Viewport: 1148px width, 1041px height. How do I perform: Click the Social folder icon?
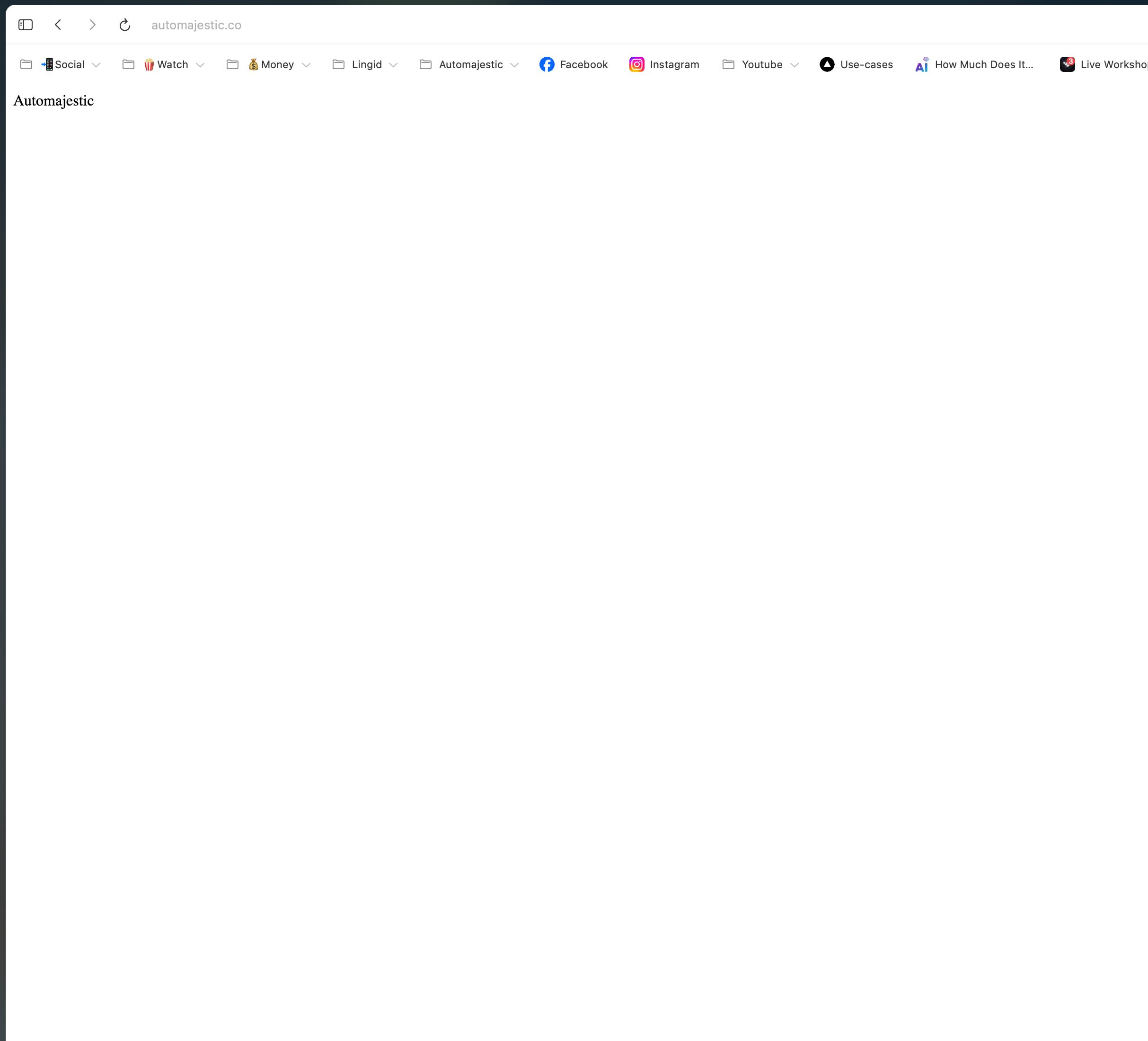[26, 64]
